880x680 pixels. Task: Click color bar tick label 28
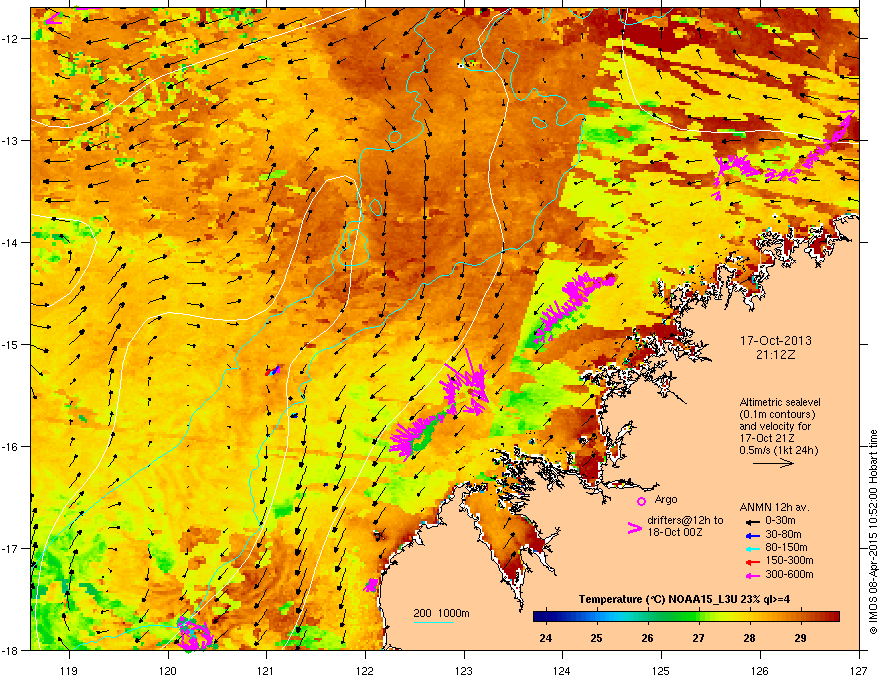[749, 638]
